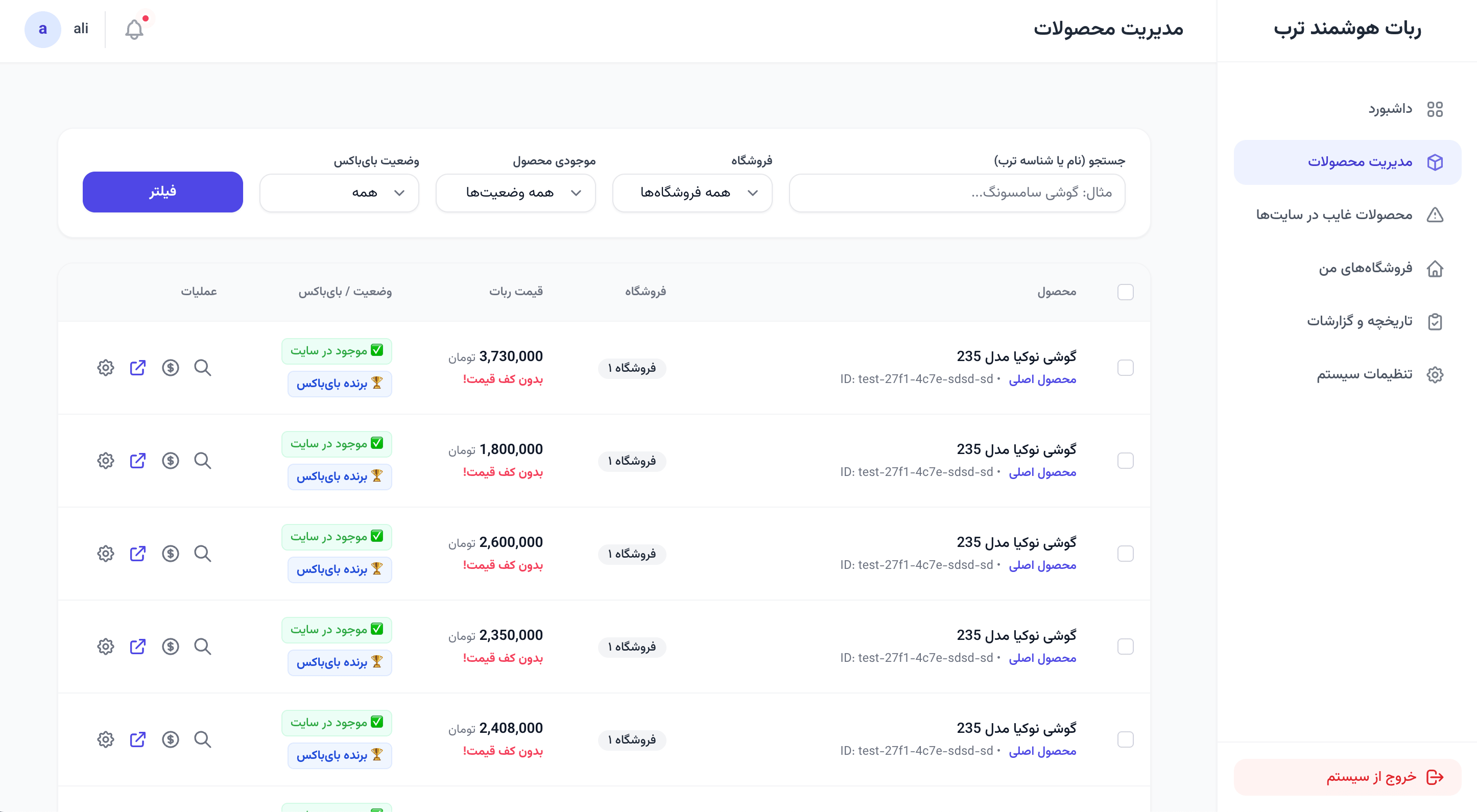
Task: Open the فروشگاه dropdown (همه فروشگاه‌ها)
Action: click(692, 193)
